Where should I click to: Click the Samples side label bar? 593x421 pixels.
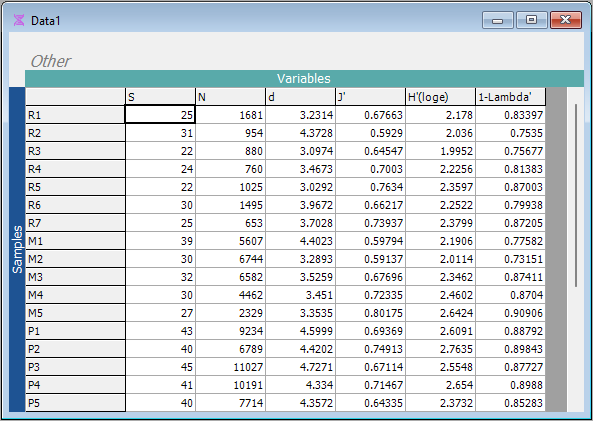point(17,249)
